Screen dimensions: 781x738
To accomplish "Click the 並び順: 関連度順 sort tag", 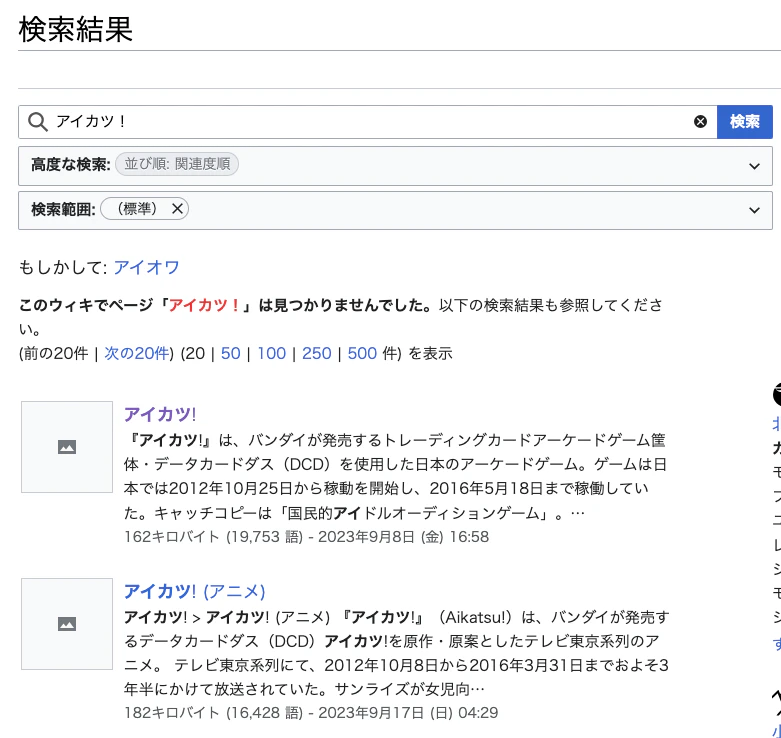I will [x=177, y=164].
